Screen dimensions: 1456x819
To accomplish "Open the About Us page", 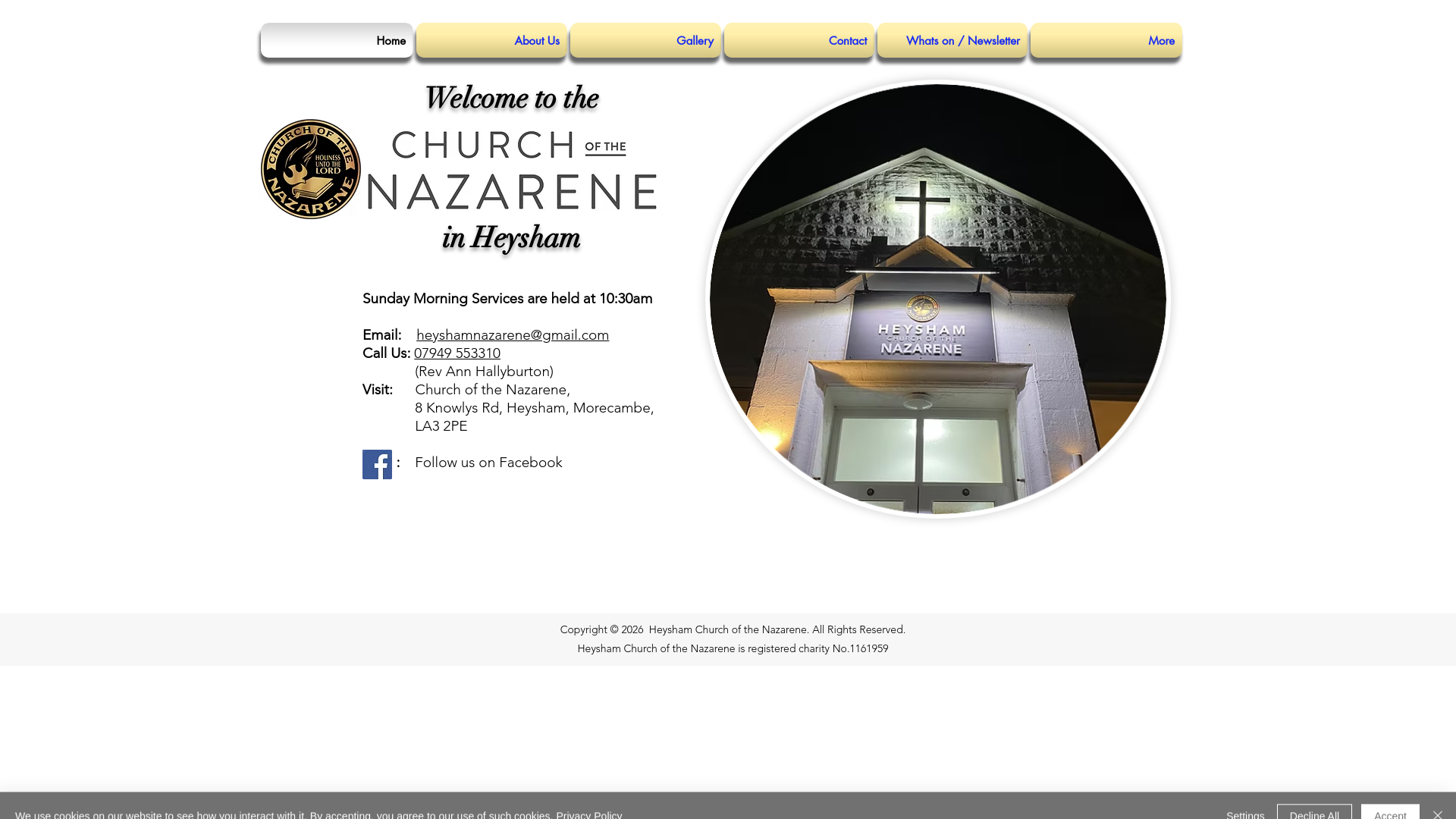I will point(491,40).
